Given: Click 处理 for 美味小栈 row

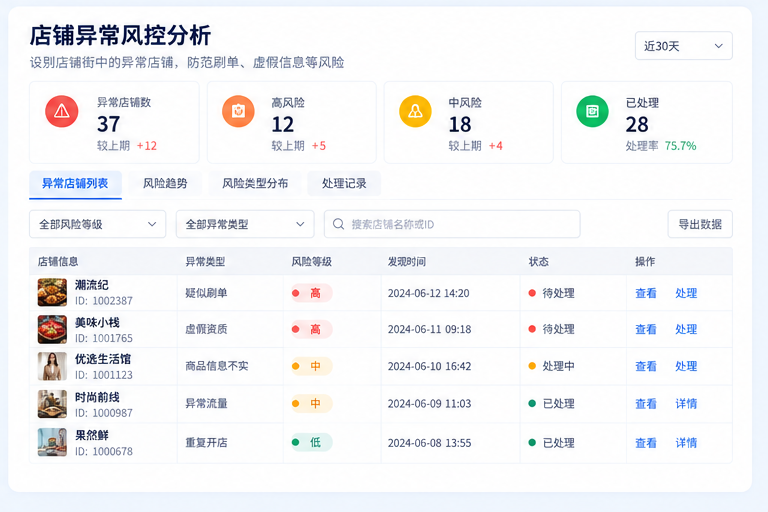Looking at the screenshot, I should pos(686,329).
